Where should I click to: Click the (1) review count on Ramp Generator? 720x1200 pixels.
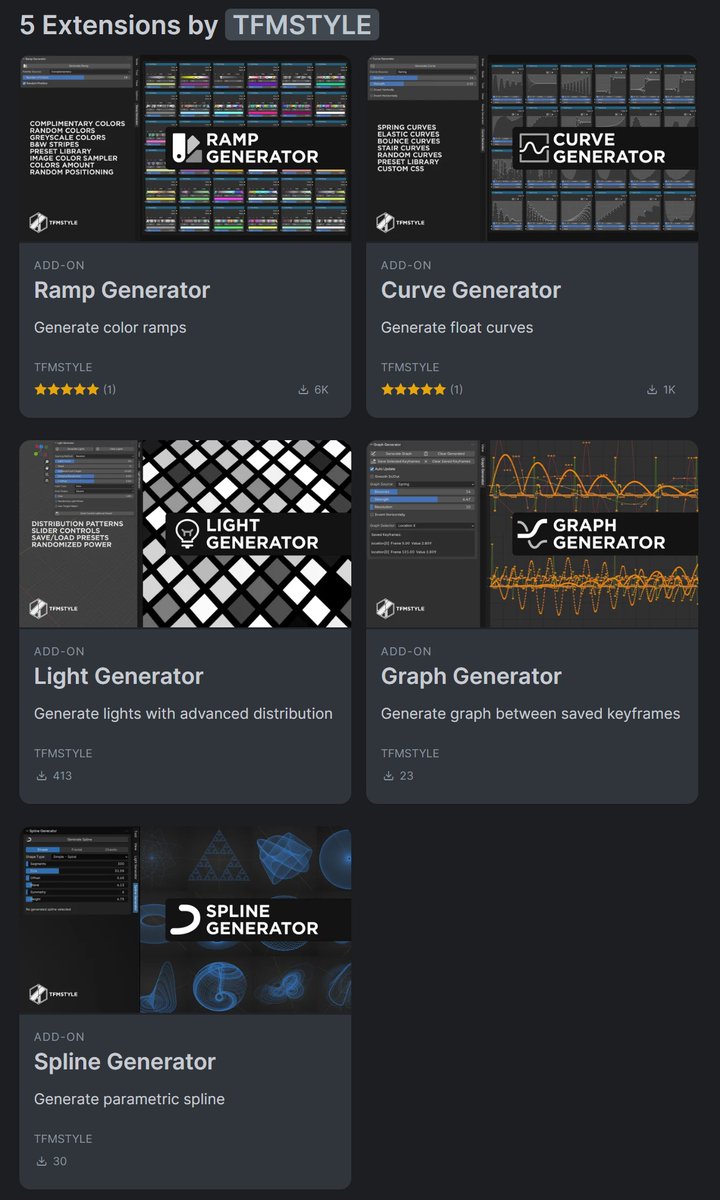(x=110, y=390)
